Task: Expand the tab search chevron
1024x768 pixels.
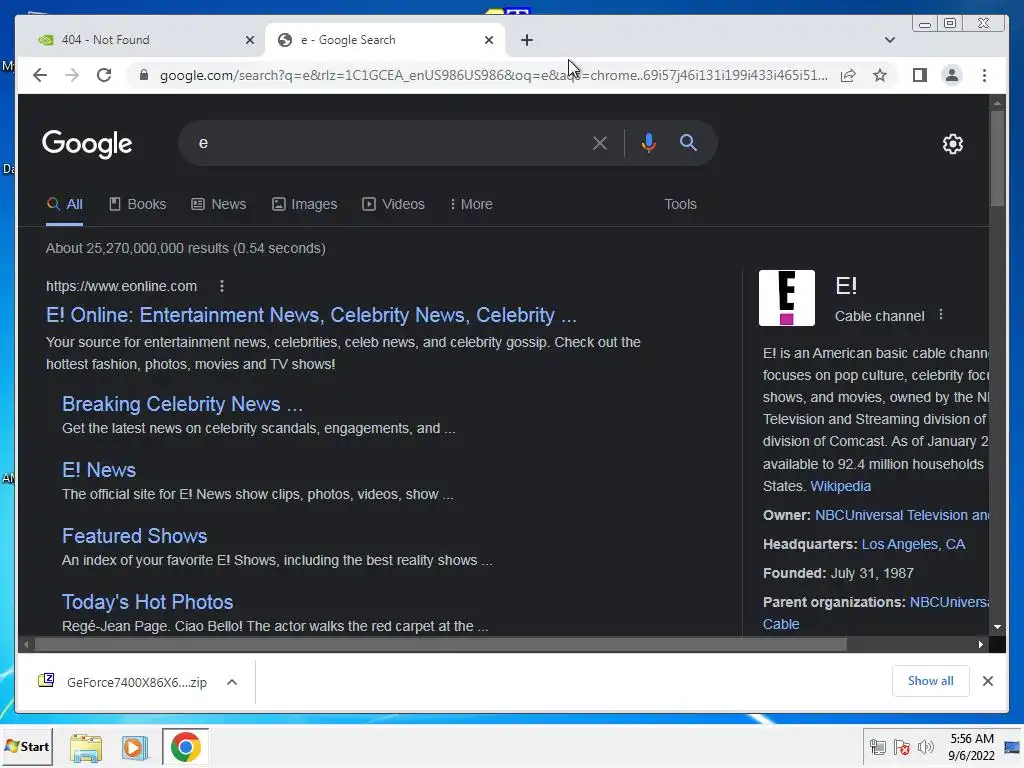Action: tap(889, 40)
